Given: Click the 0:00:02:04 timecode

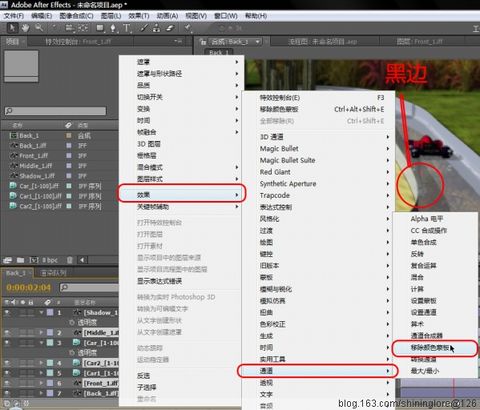Looking at the screenshot, I should click(29, 287).
